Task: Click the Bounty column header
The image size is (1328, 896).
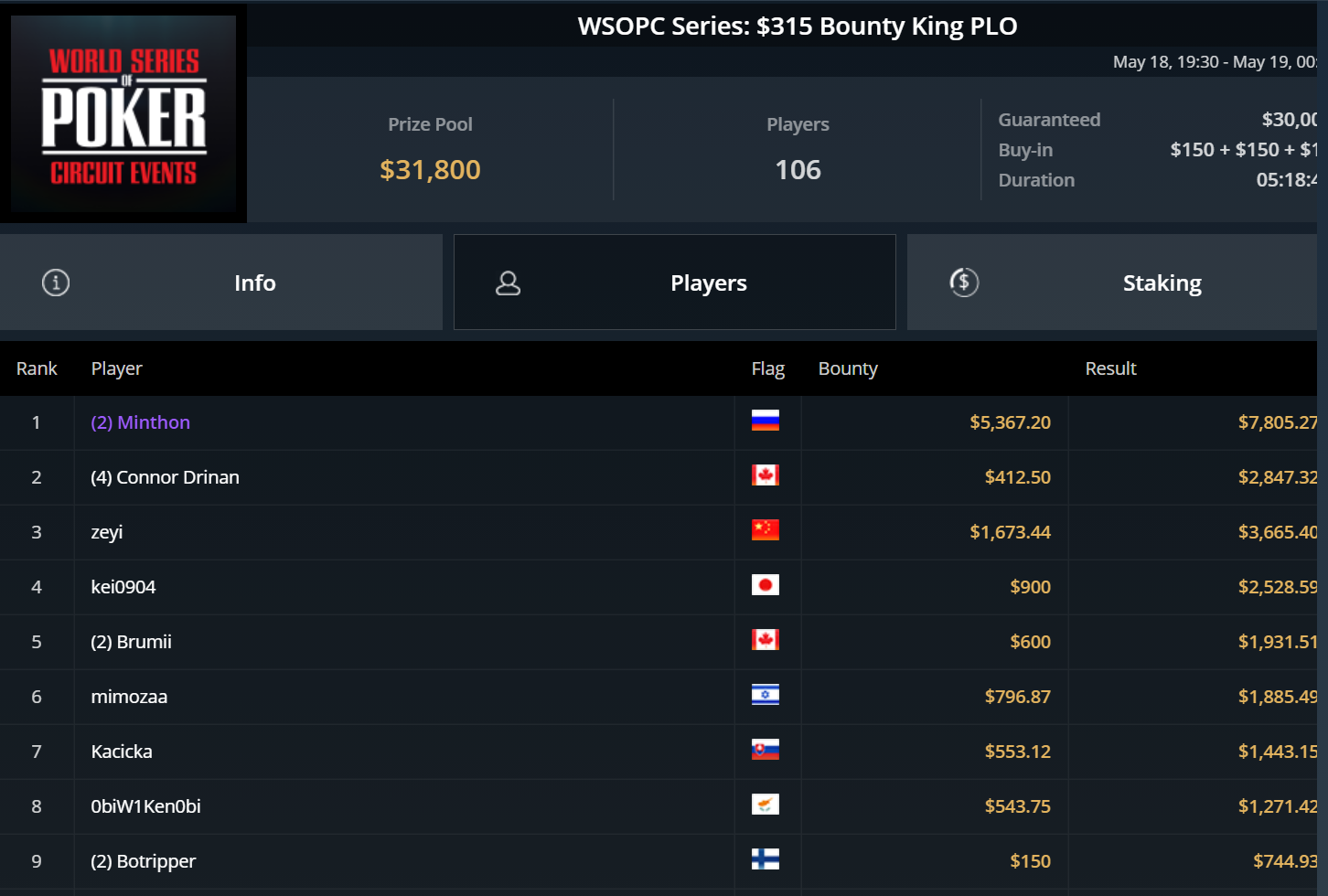Action: [x=848, y=368]
